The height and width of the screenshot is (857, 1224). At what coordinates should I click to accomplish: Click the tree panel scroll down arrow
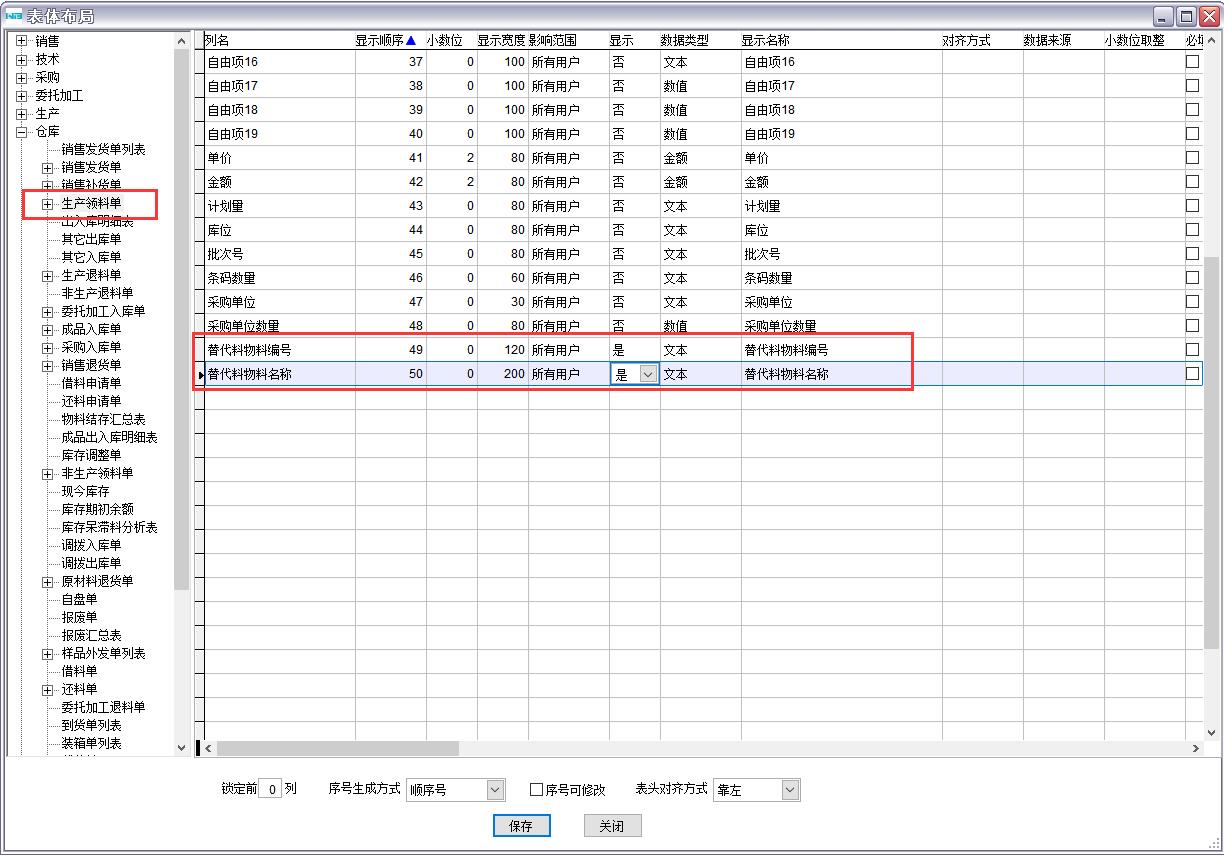pos(181,747)
